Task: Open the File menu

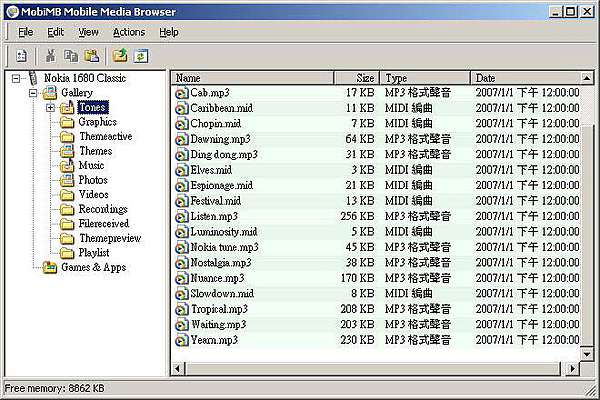Action: tap(26, 32)
